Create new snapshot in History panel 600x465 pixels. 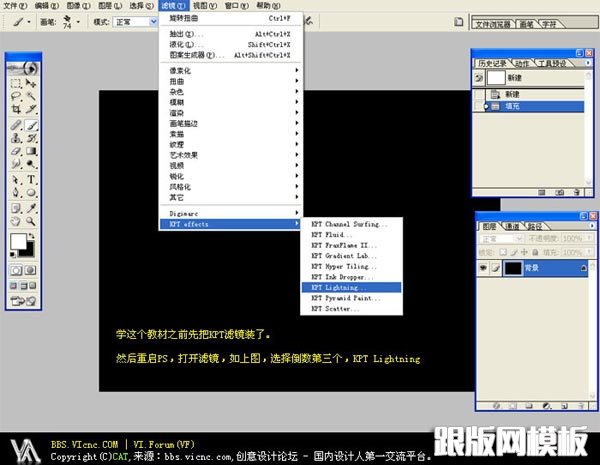(x=559, y=192)
